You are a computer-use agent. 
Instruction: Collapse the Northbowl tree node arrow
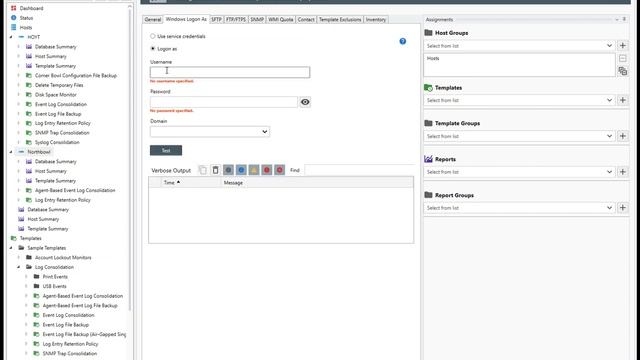point(11,152)
